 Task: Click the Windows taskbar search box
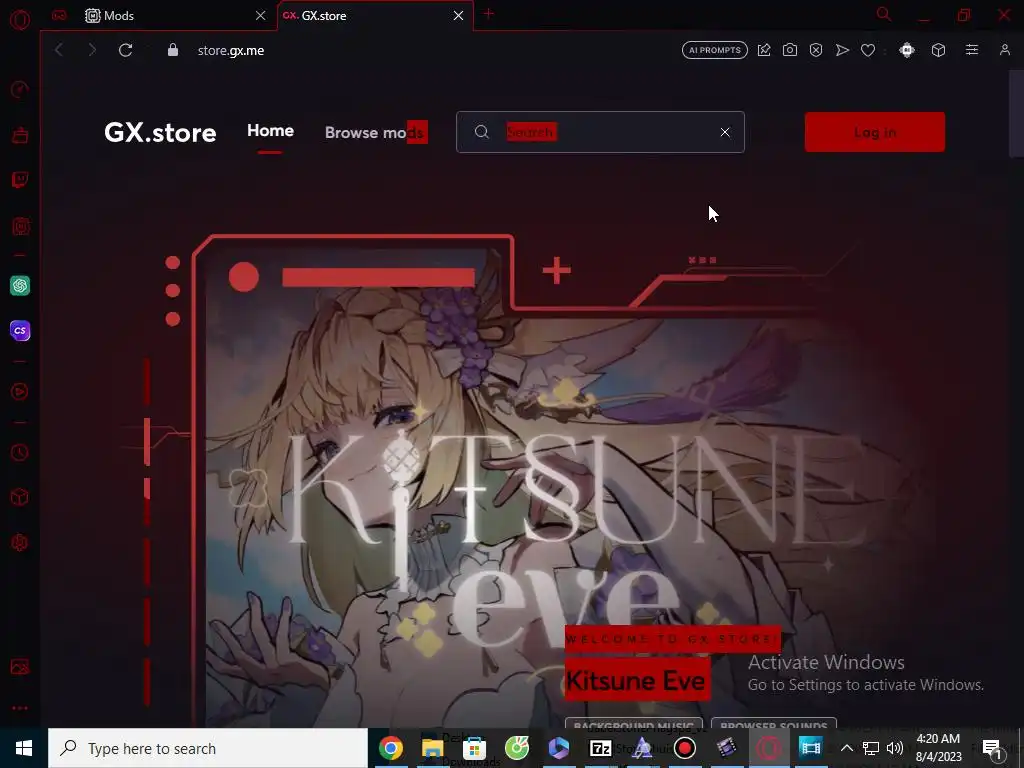(x=208, y=748)
